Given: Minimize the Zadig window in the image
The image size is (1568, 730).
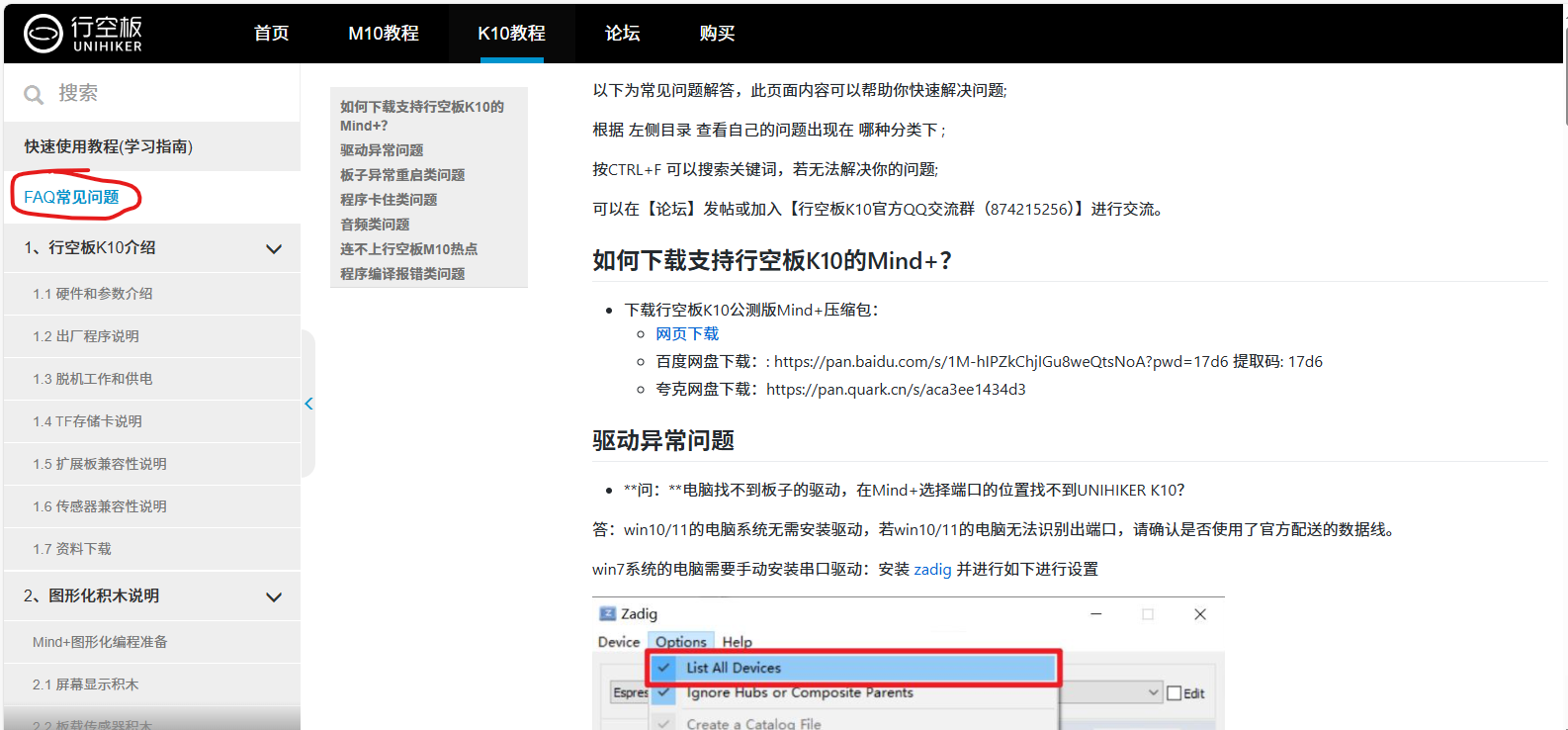Looking at the screenshot, I should pos(1096,614).
